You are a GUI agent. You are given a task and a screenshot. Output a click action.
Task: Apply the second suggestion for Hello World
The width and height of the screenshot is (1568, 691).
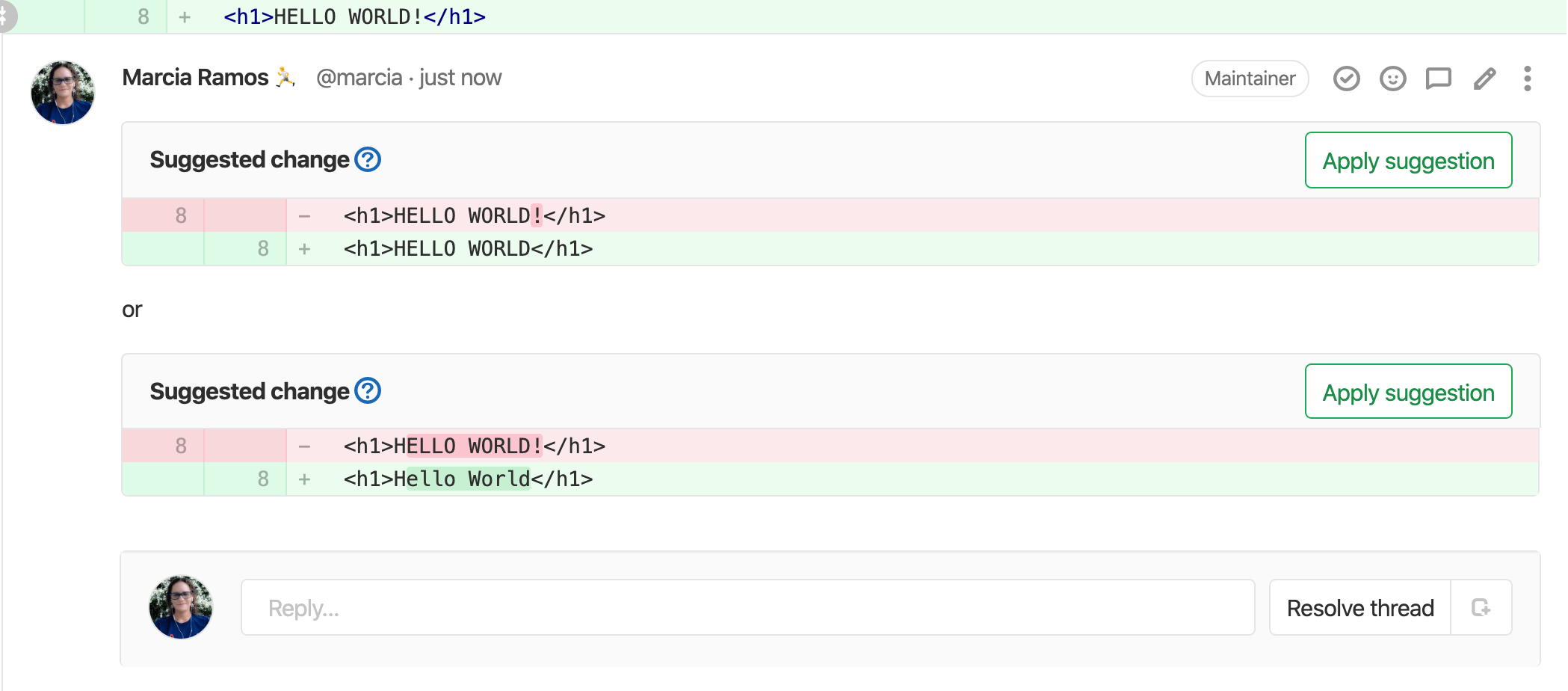(x=1408, y=392)
